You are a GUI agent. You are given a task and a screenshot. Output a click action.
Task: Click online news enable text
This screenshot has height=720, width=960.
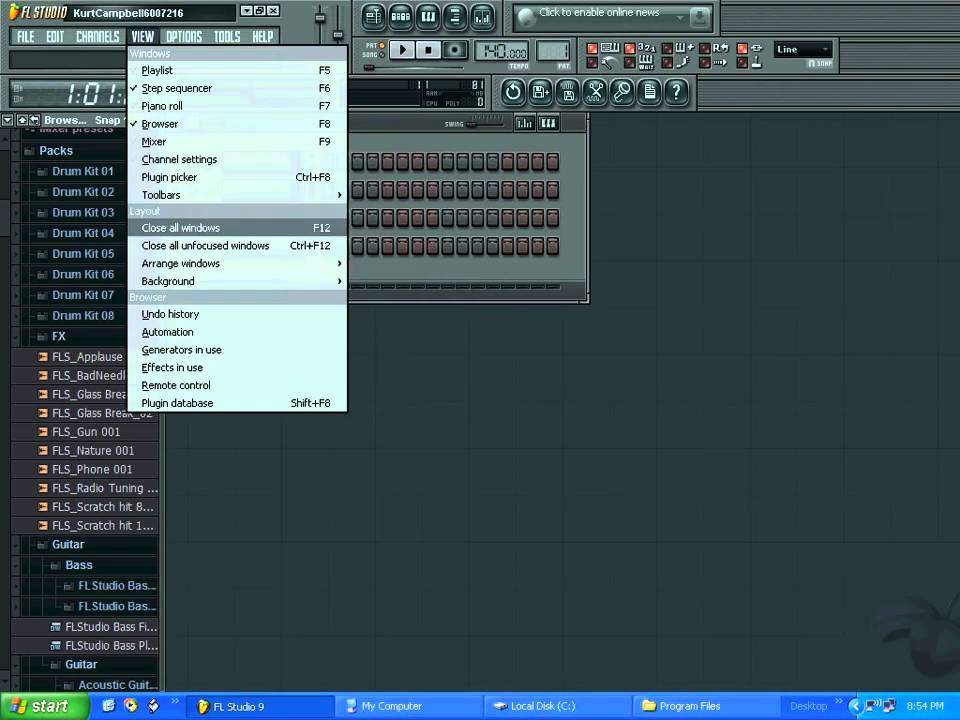(x=599, y=12)
